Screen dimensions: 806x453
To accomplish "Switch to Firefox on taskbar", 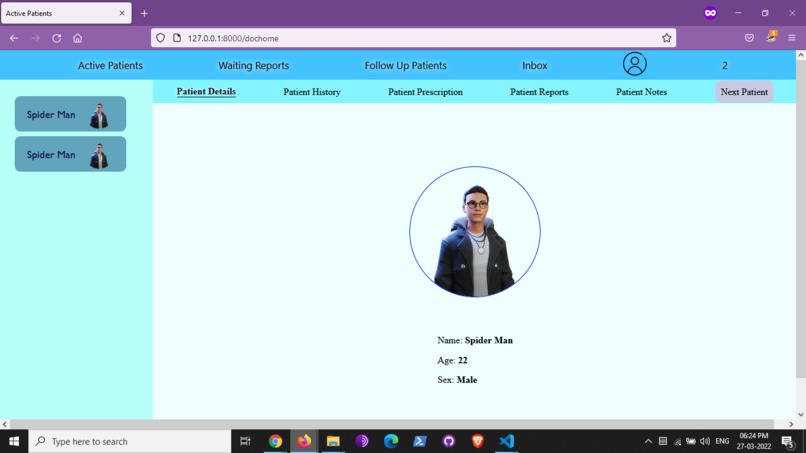I will (x=304, y=441).
